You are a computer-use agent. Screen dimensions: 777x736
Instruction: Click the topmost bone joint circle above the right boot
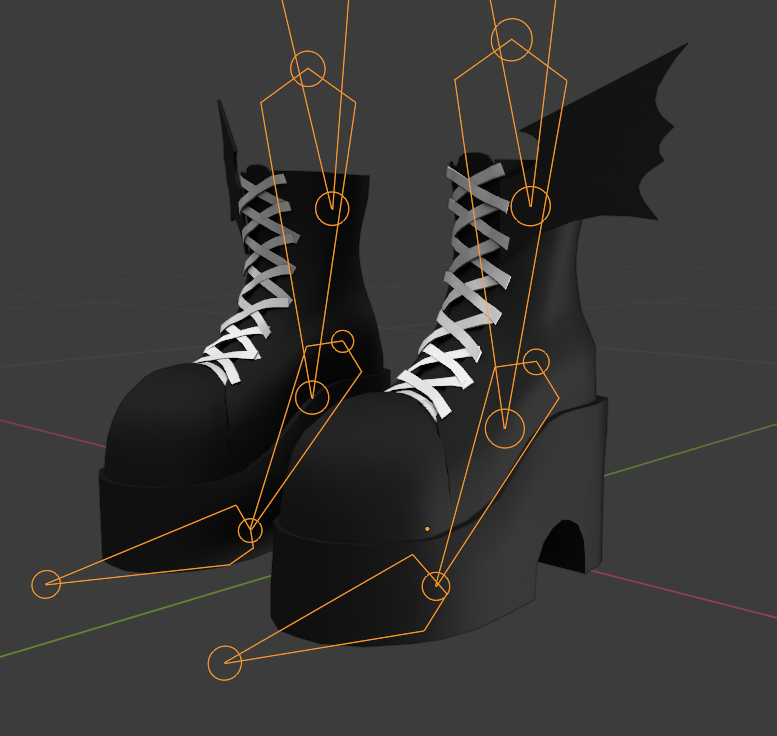click(x=512, y=40)
